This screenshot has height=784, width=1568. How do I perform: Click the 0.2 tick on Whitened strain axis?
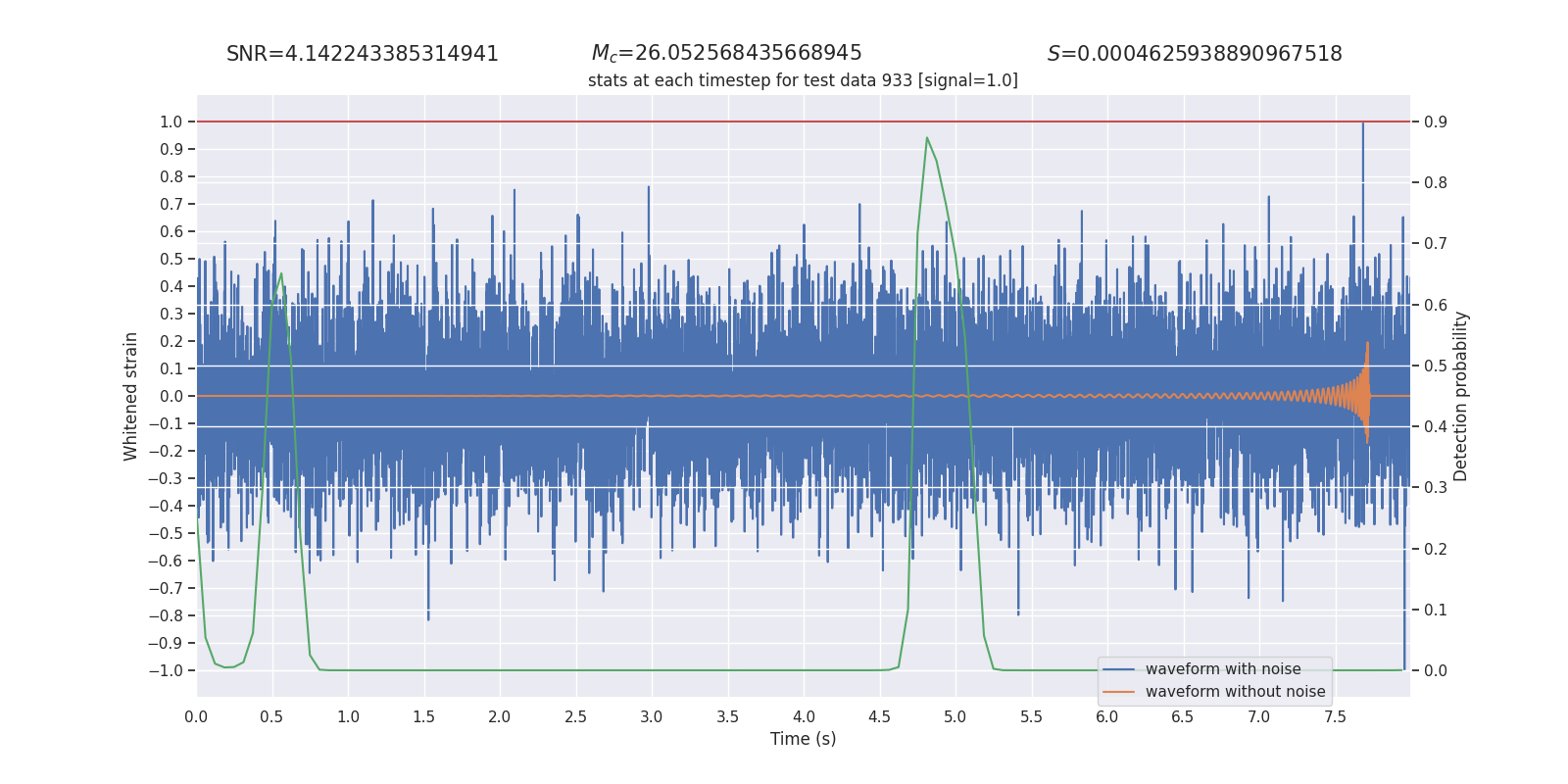(171, 341)
